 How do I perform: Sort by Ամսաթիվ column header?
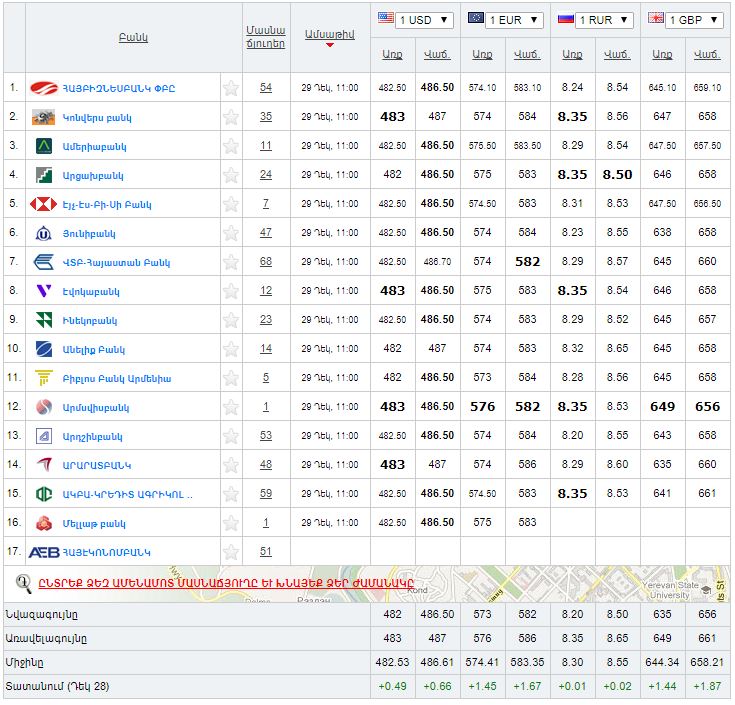click(330, 34)
